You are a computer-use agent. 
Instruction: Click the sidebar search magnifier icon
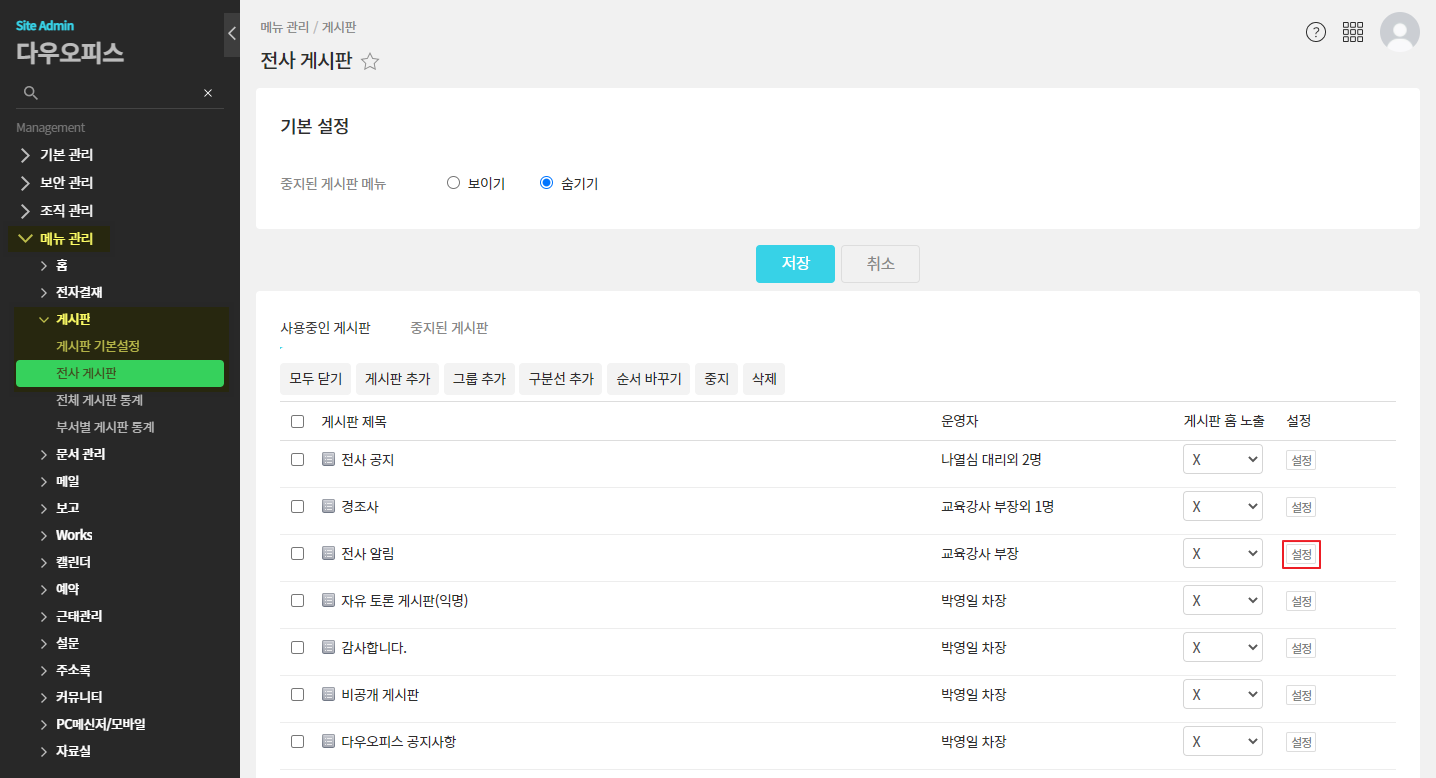(31, 93)
